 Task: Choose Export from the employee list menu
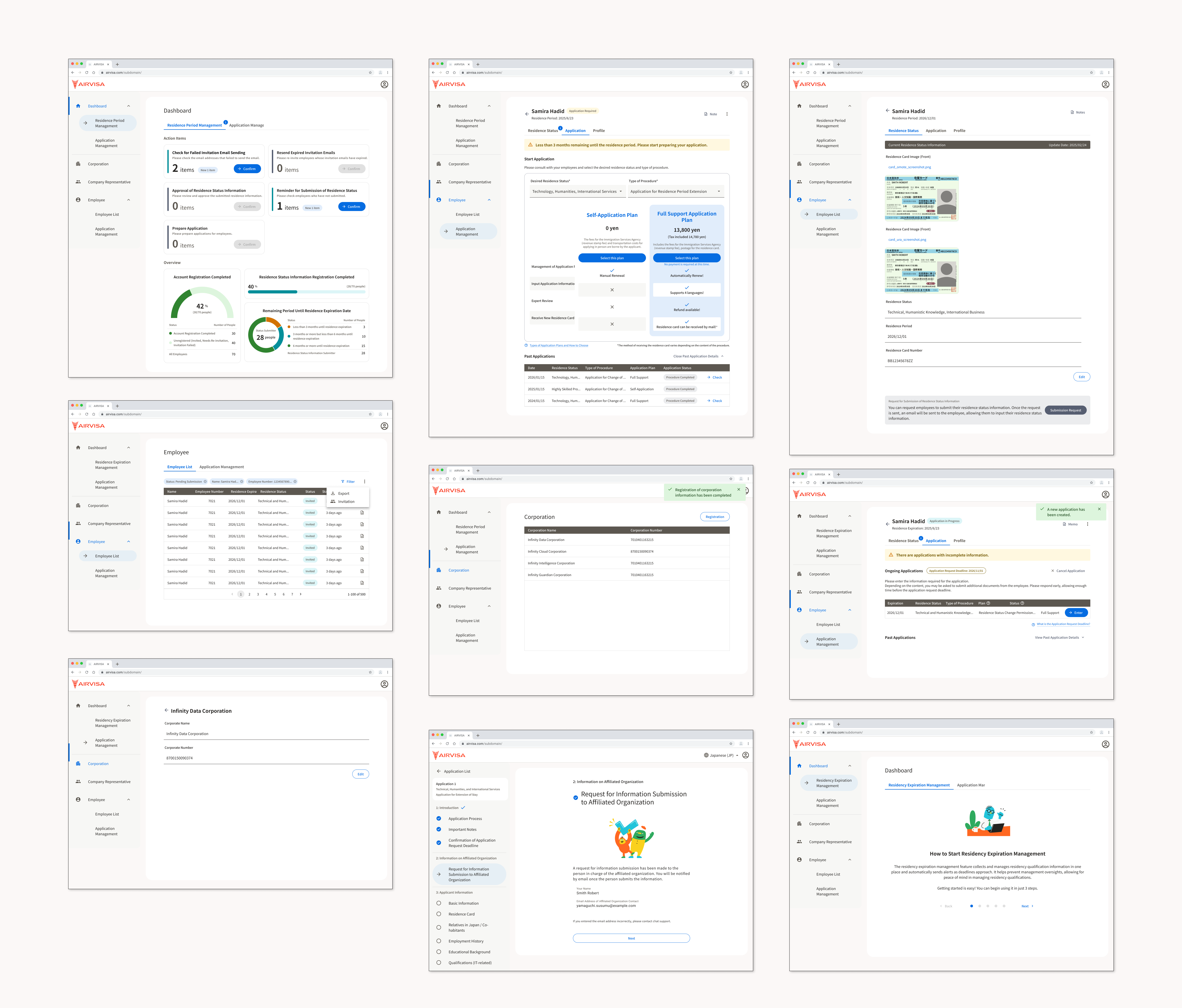click(x=343, y=493)
